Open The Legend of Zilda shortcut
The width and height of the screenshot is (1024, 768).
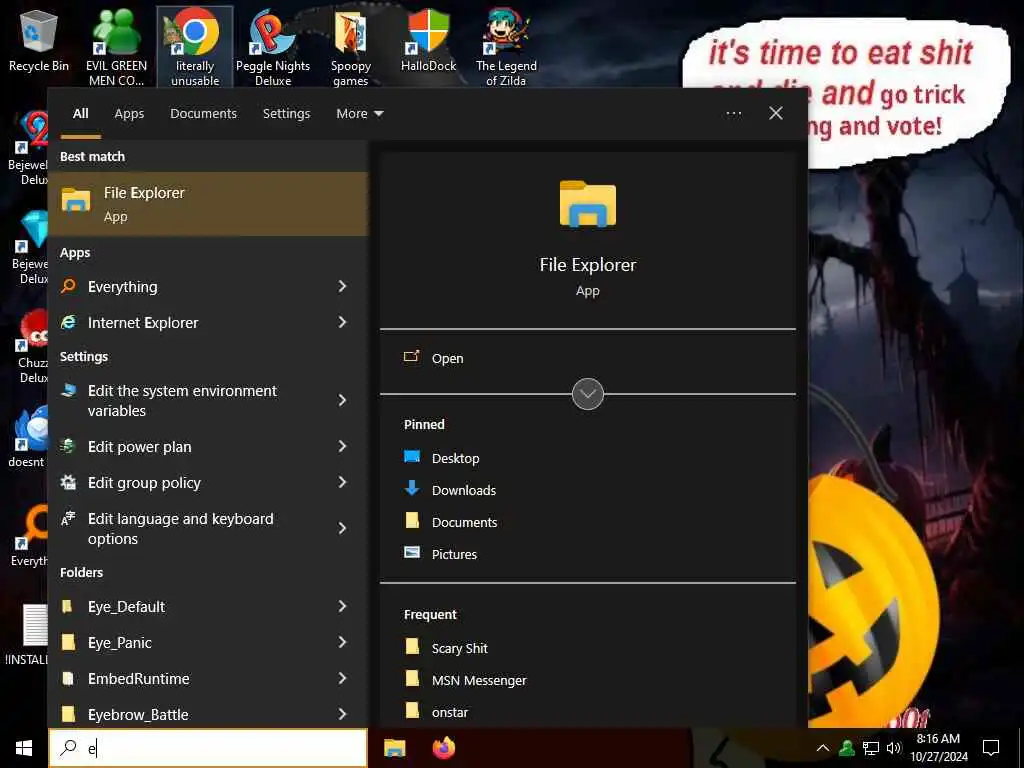(506, 47)
